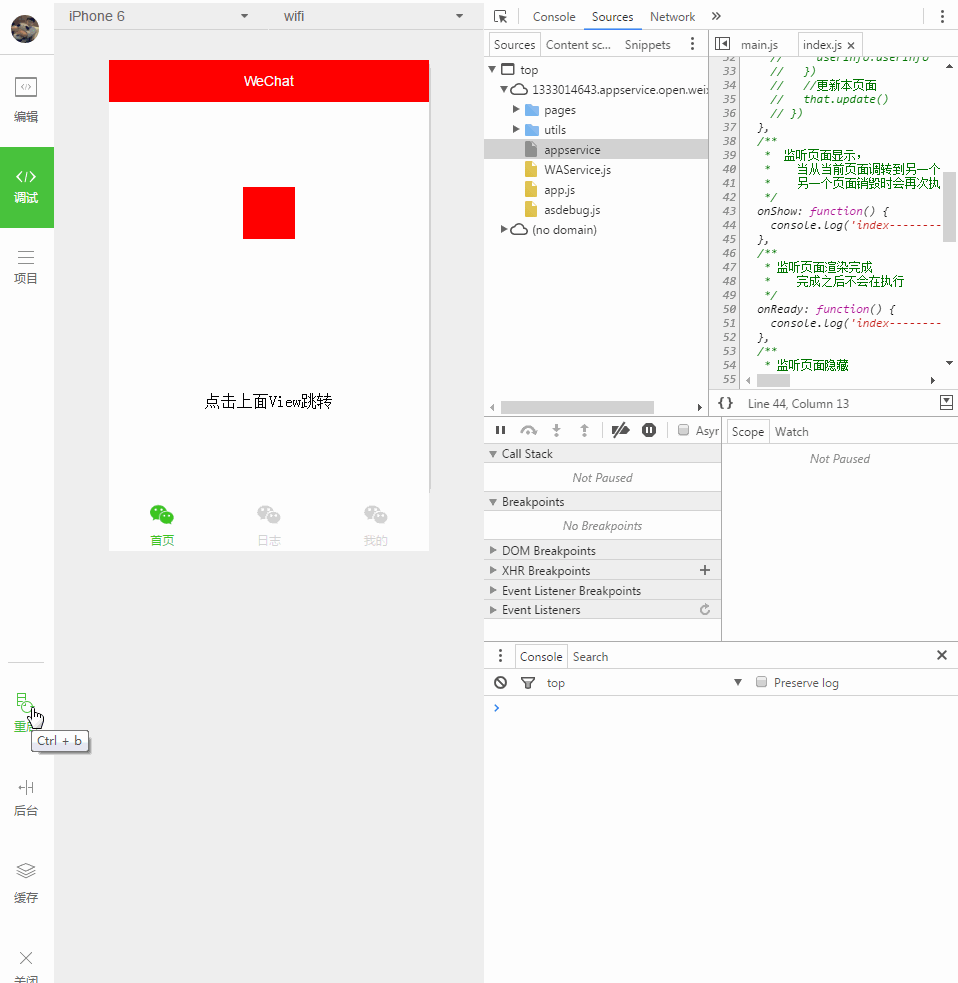
Task: Expand the pages folder in the file tree
Action: (x=518, y=110)
